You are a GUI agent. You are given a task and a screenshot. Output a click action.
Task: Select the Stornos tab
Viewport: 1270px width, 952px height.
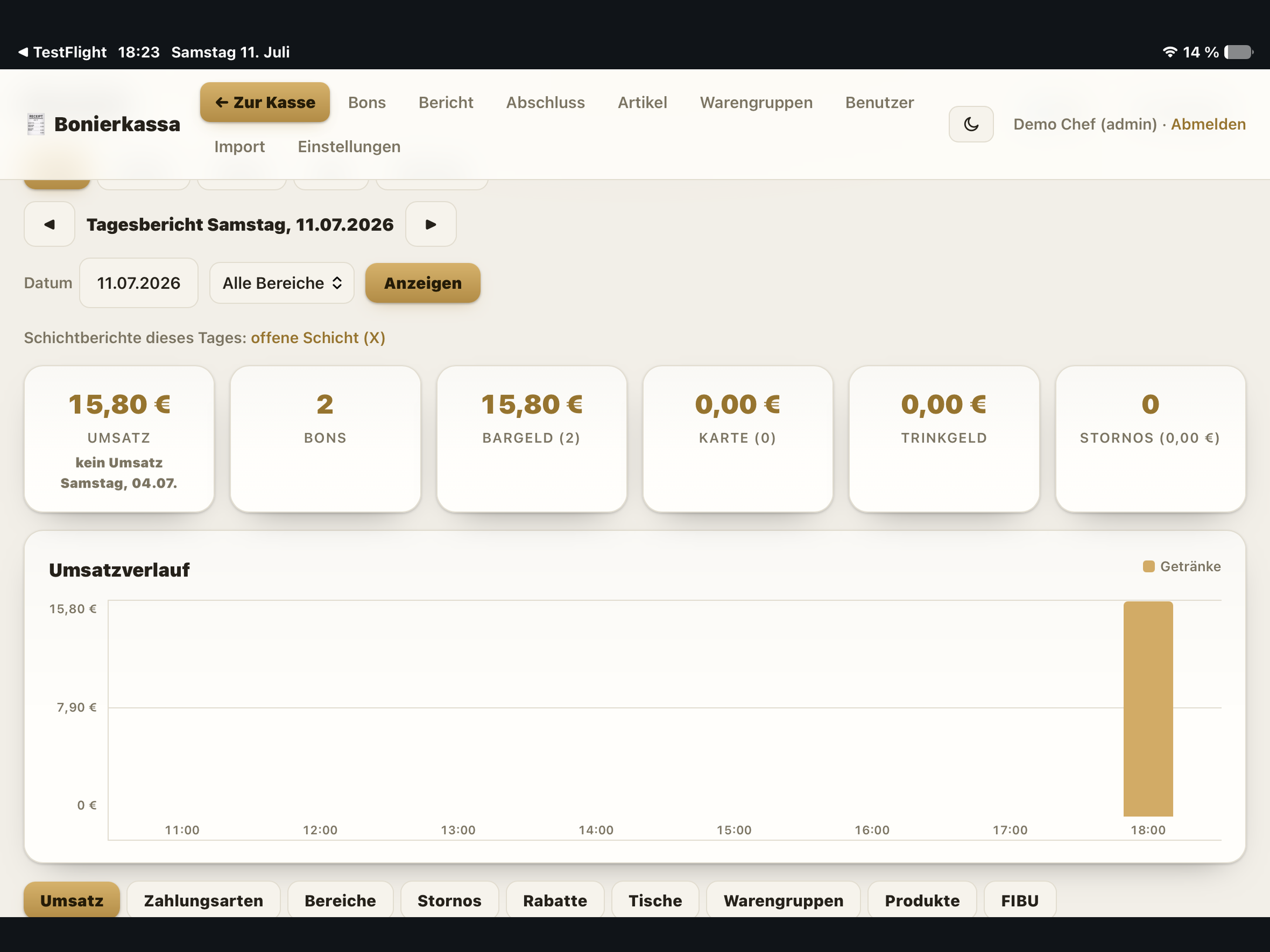449,900
